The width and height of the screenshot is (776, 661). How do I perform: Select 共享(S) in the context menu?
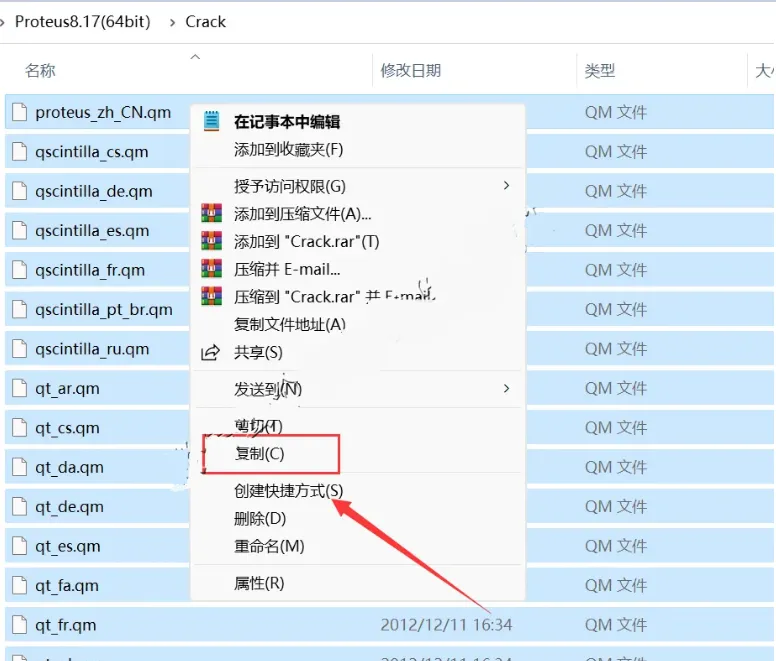[x=258, y=352]
